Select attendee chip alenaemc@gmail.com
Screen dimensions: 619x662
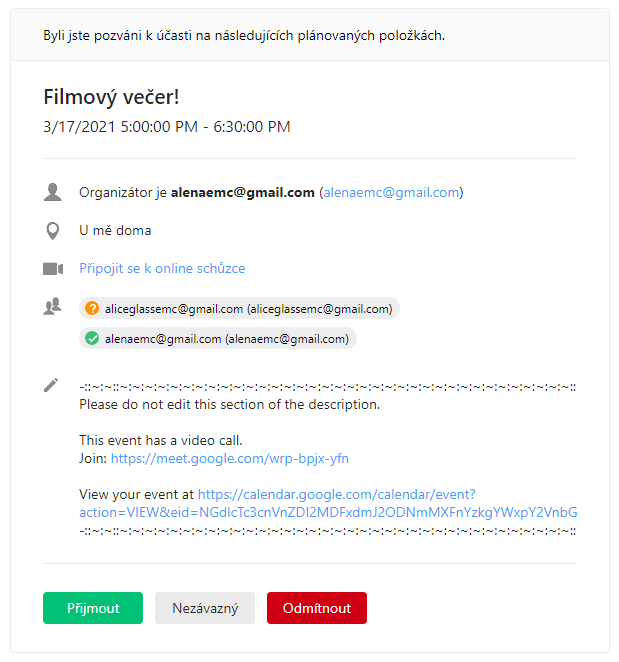(x=218, y=339)
